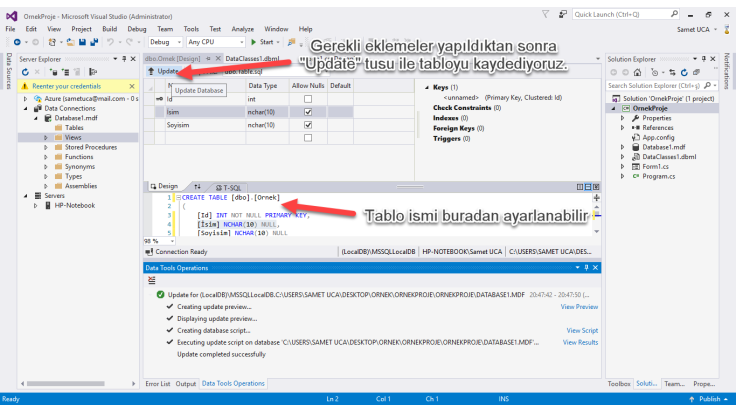Image resolution: width=736 pixels, height=405 pixels.
Task: Click the Navigate Backward toolbar icon
Action: 17,42
